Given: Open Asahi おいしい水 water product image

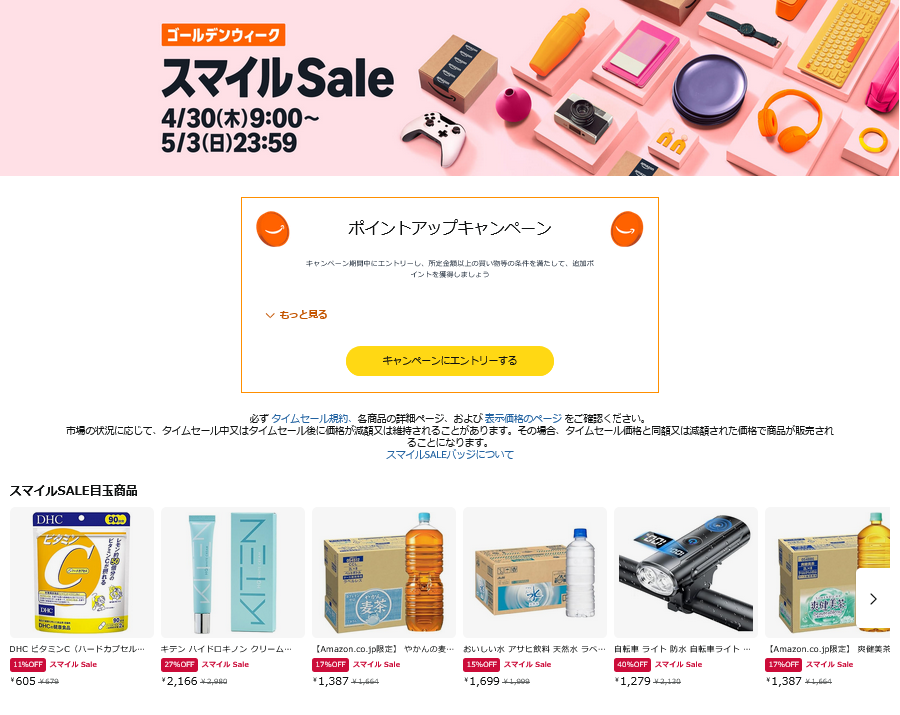Looking at the screenshot, I should (x=534, y=572).
